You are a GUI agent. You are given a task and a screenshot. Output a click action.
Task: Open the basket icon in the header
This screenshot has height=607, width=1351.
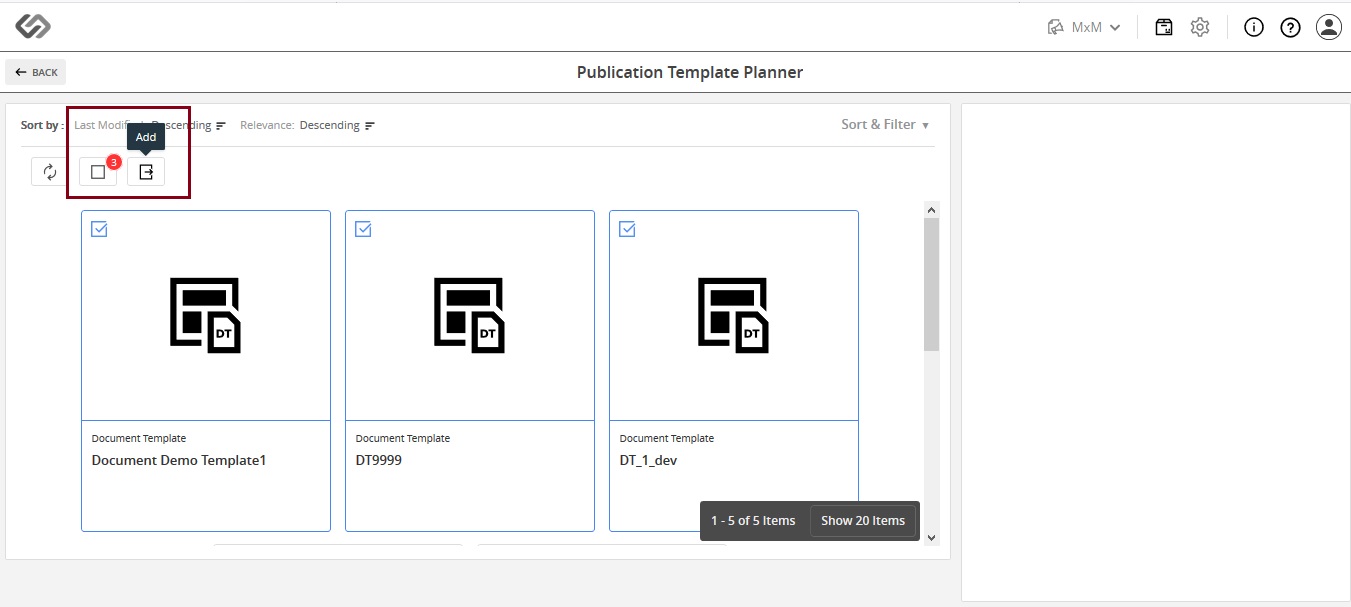tap(1164, 27)
